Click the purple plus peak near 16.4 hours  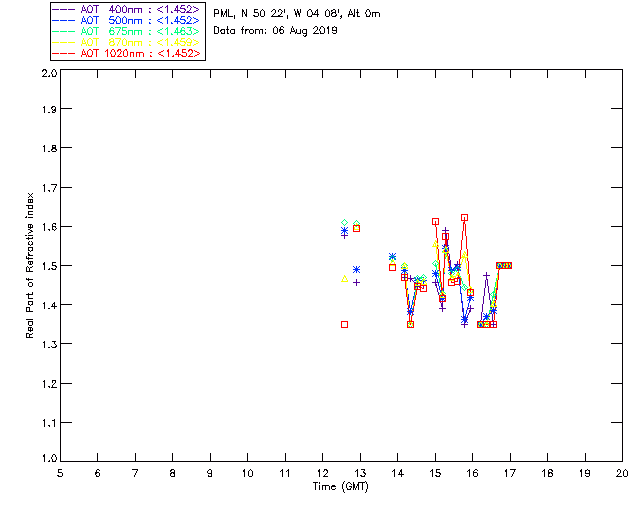coord(486,276)
